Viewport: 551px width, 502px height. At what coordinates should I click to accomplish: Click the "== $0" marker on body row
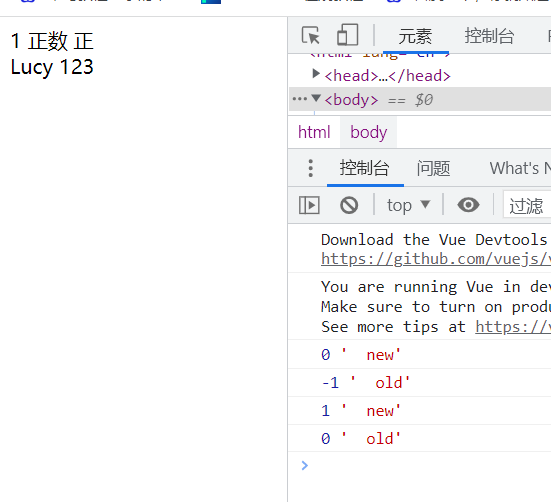(x=410, y=100)
